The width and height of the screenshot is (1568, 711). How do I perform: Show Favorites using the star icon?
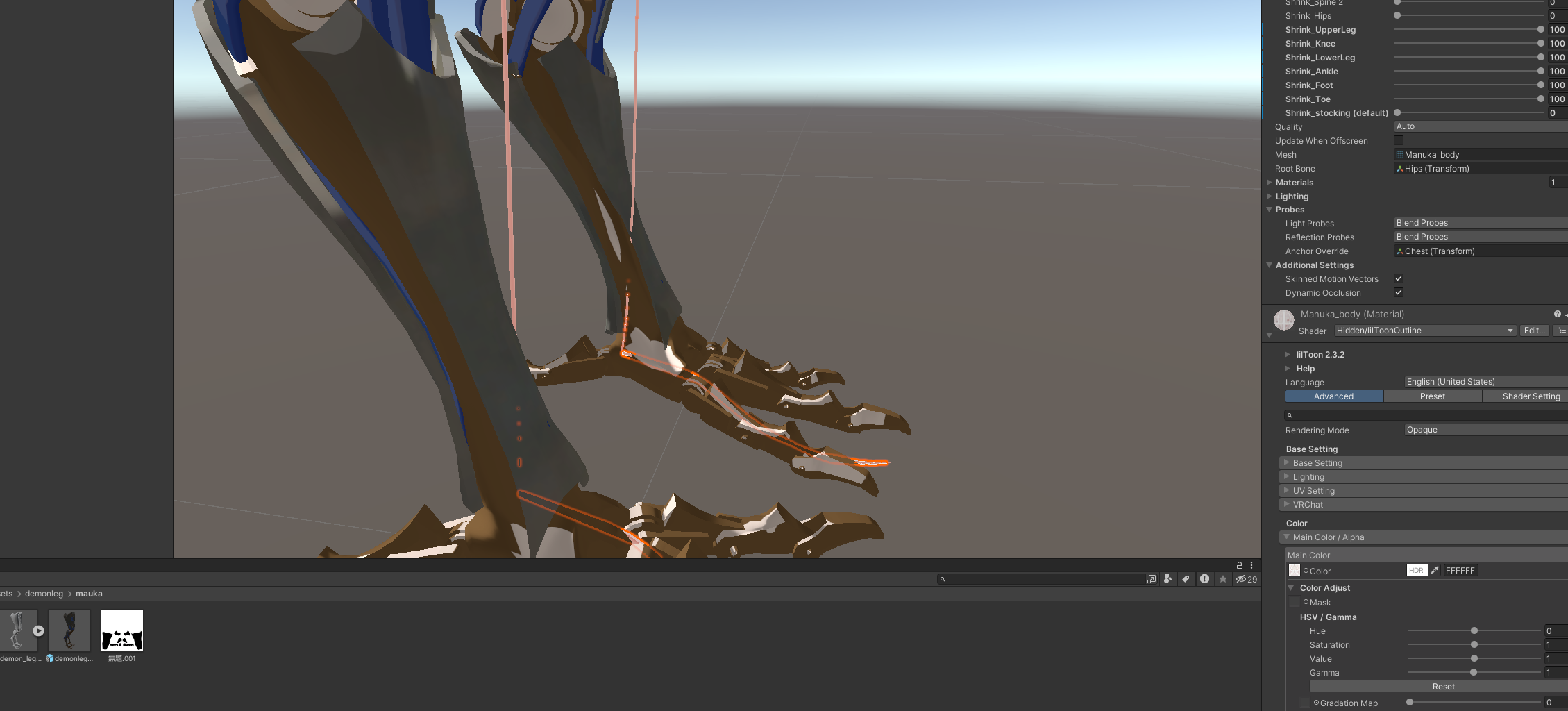(x=1223, y=579)
